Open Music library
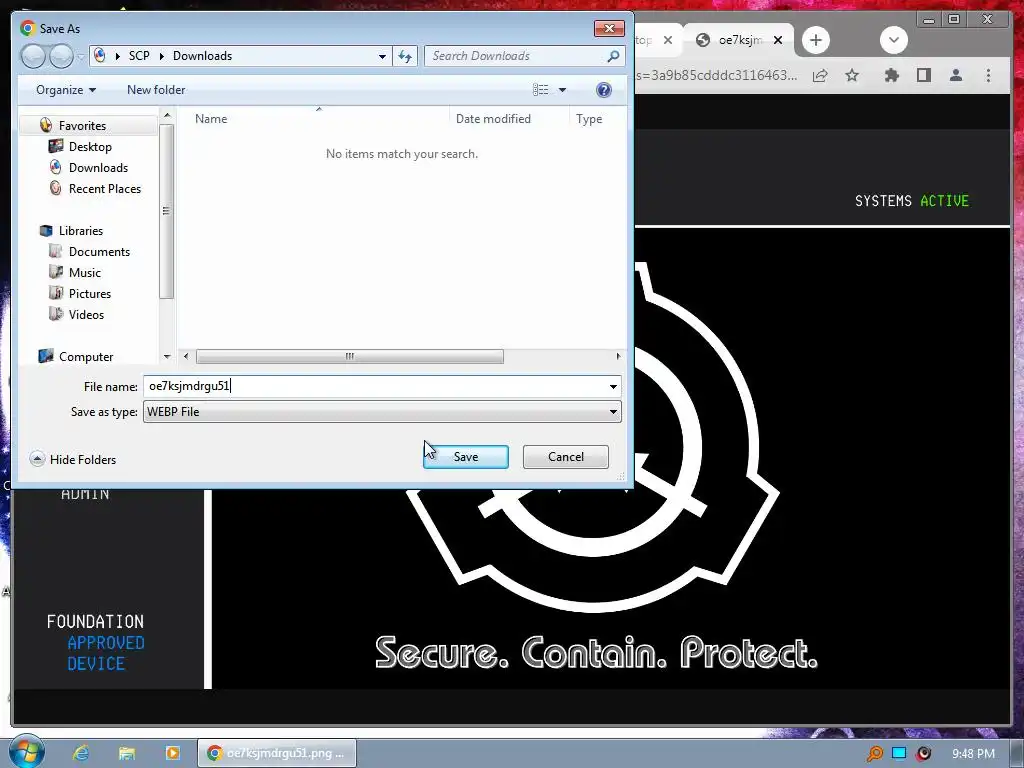 click(84, 273)
